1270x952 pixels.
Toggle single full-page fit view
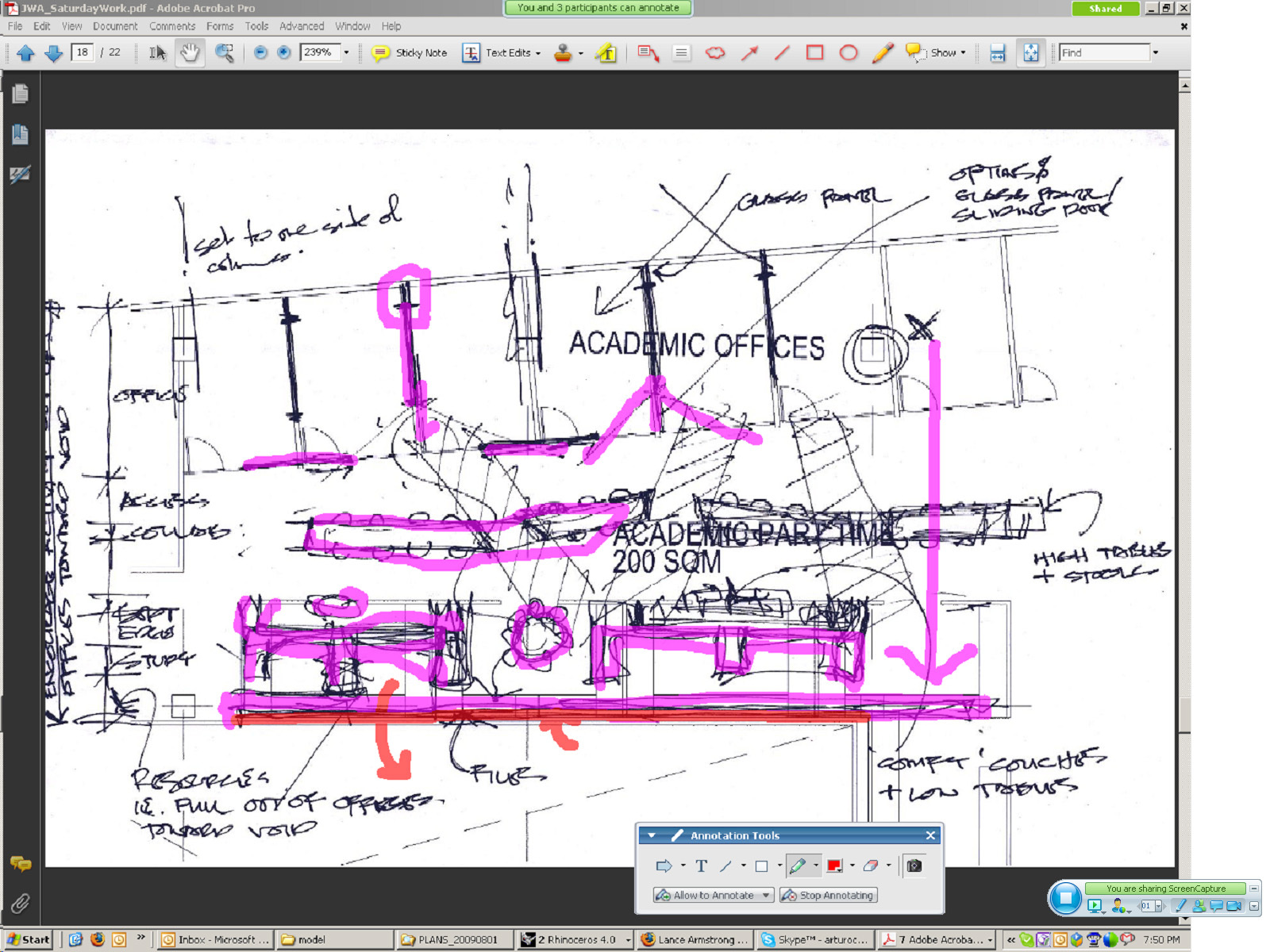(1030, 53)
